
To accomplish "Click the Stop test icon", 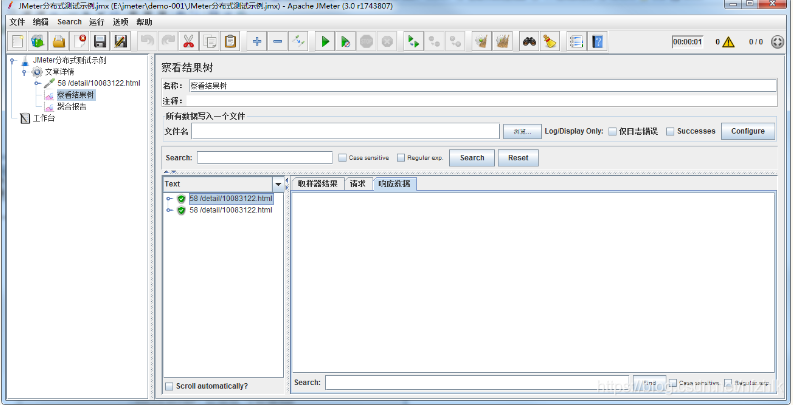I will click(x=367, y=41).
